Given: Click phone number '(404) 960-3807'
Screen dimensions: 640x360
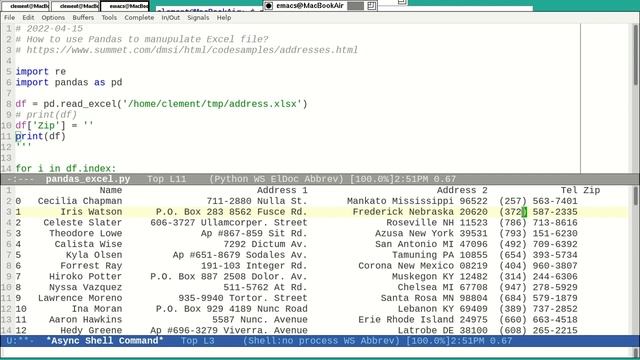Looking at the screenshot, I should click(538, 266).
